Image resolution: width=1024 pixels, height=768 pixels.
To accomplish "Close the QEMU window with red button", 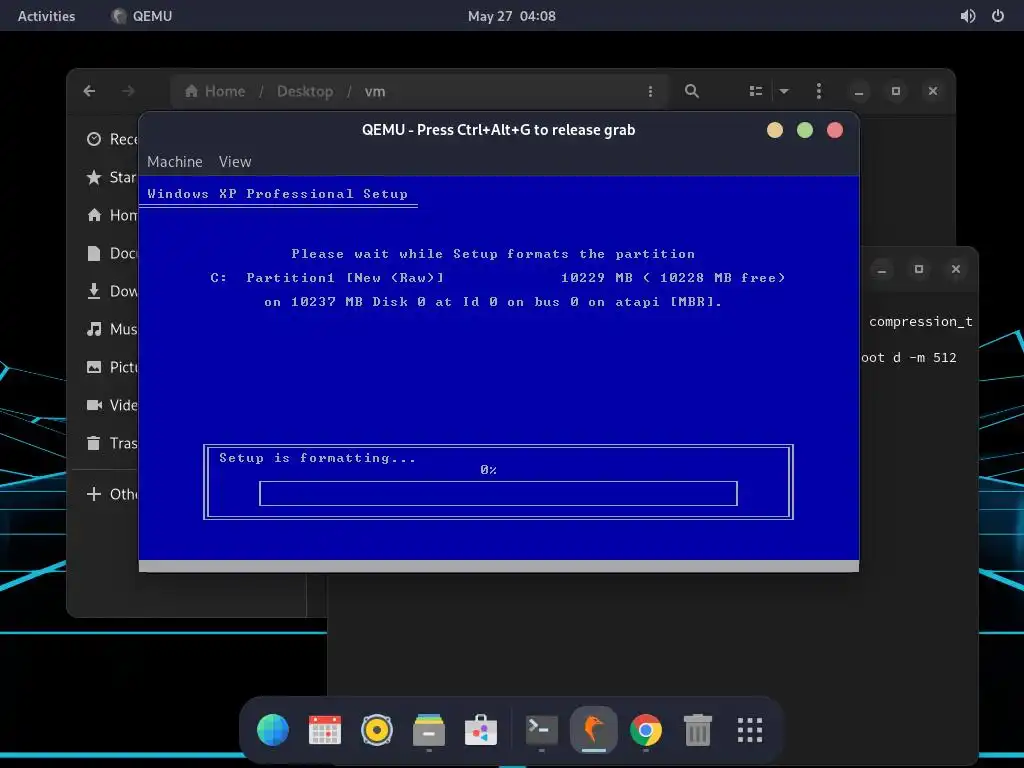I will pyautogui.click(x=835, y=130).
